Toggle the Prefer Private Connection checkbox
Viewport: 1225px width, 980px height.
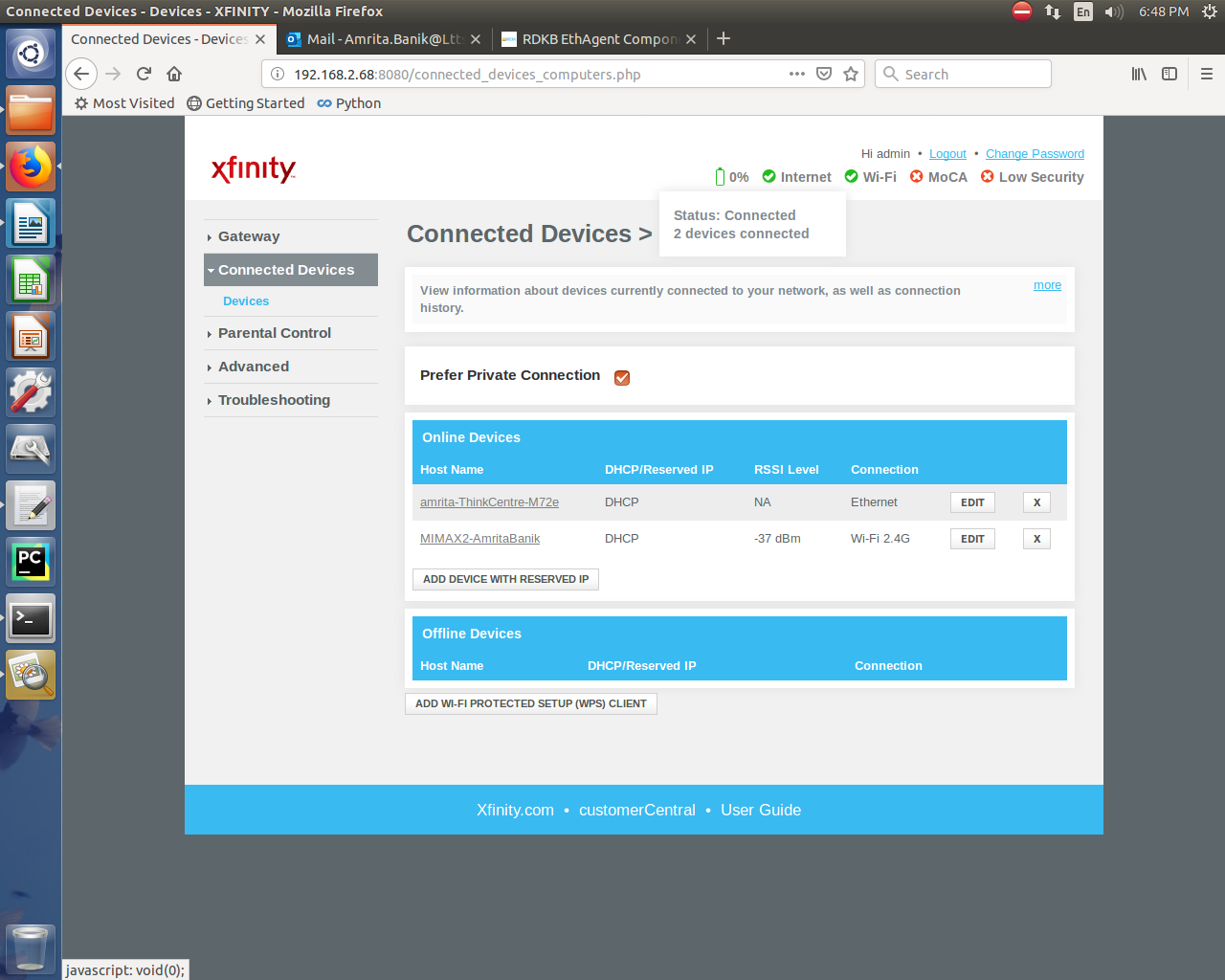[622, 377]
